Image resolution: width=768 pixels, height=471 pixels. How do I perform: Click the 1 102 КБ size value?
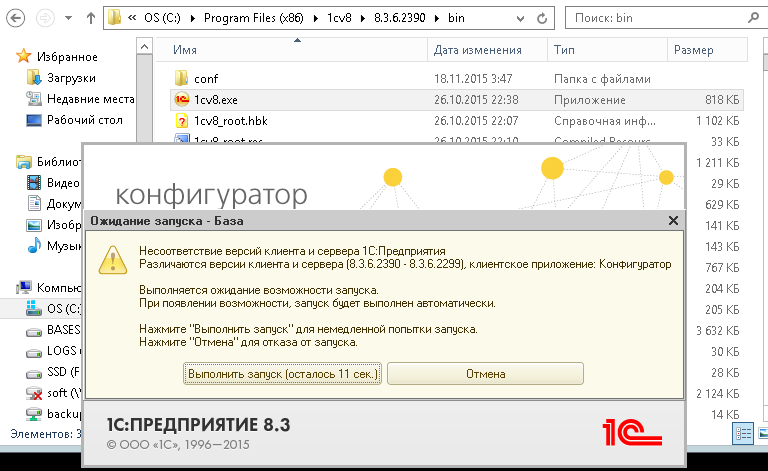pyautogui.click(x=717, y=121)
